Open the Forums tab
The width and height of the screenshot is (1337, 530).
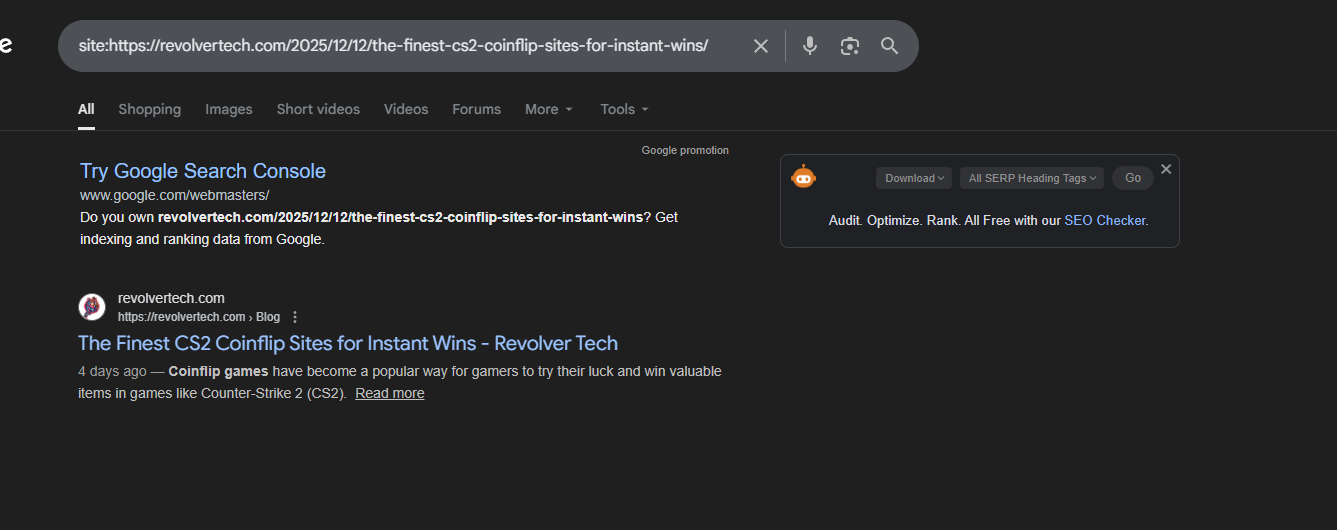tap(476, 109)
